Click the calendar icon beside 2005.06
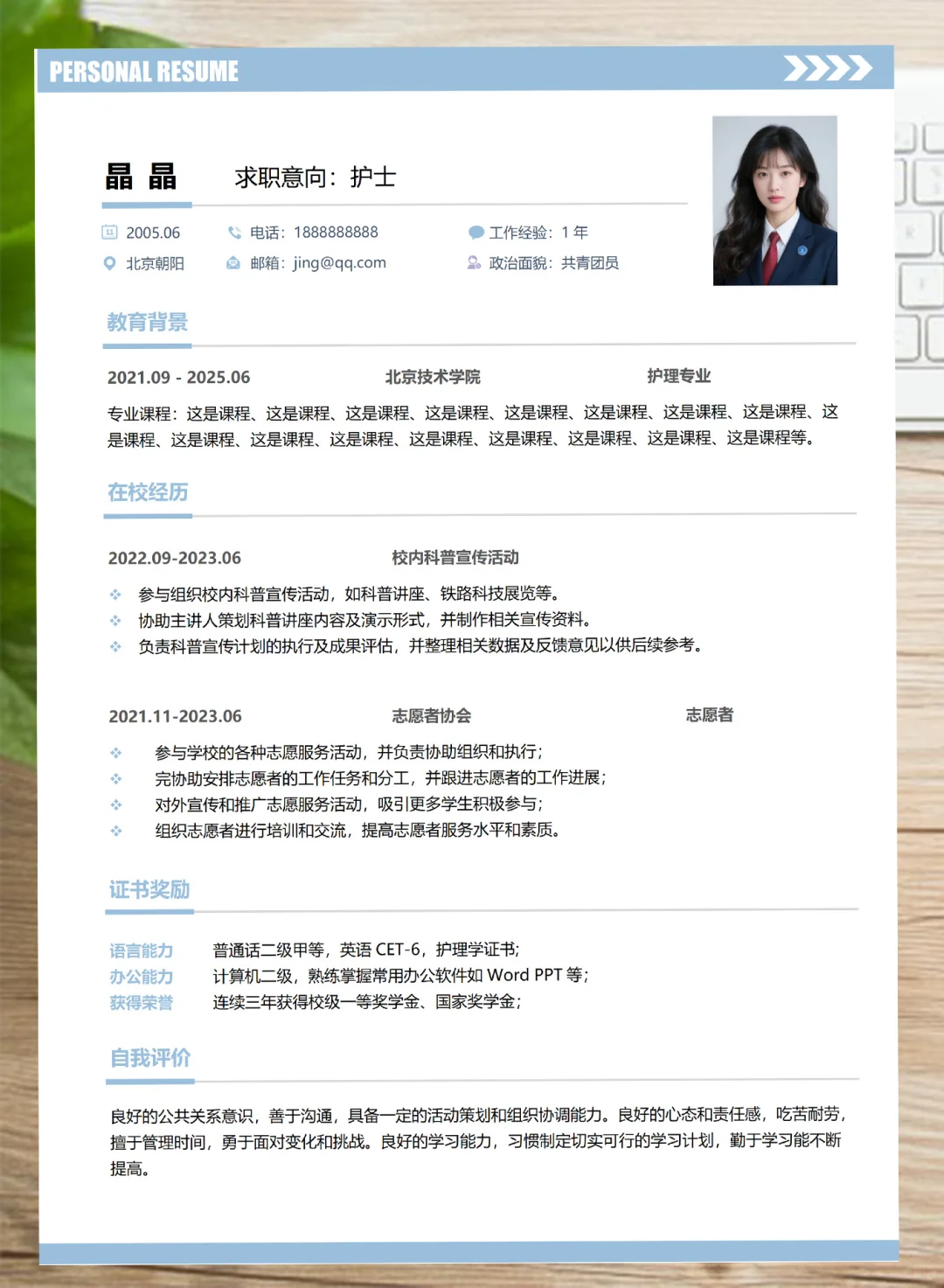 108,233
